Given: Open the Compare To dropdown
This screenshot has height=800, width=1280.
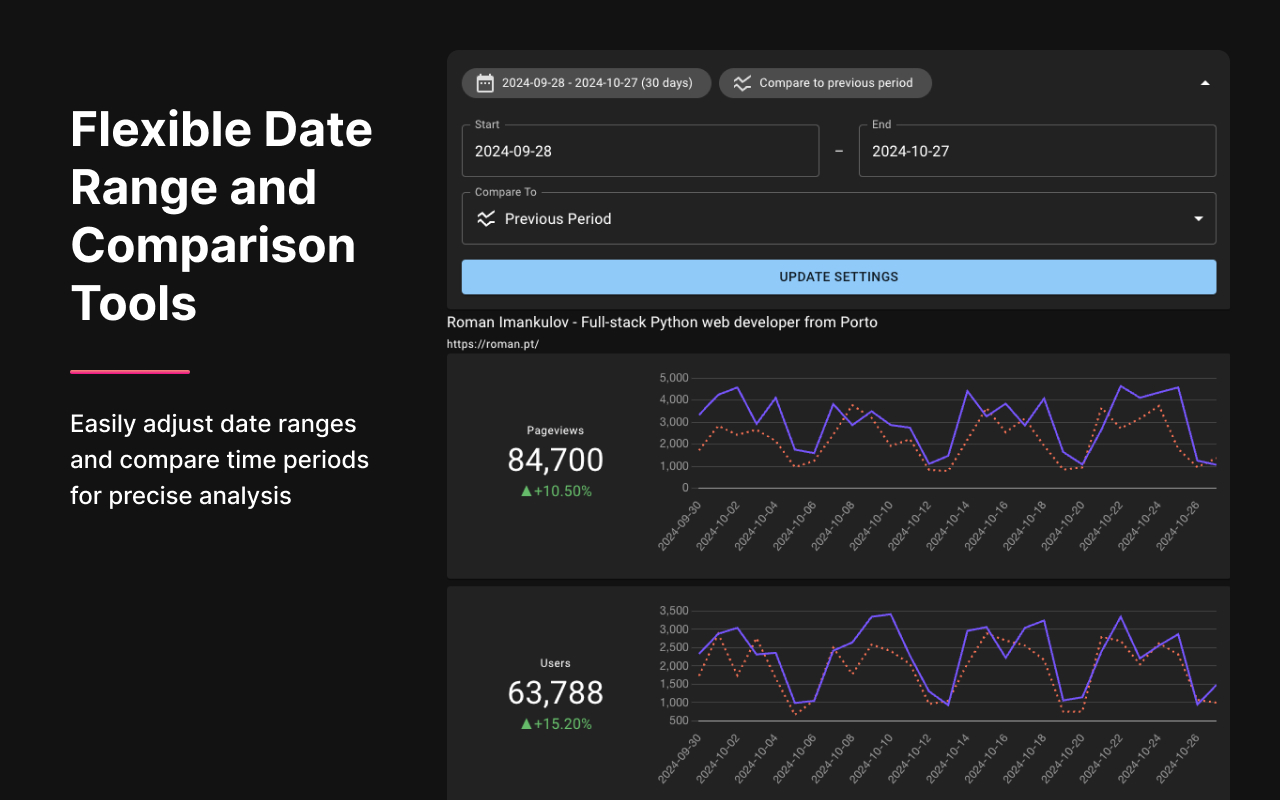Looking at the screenshot, I should click(x=839, y=218).
